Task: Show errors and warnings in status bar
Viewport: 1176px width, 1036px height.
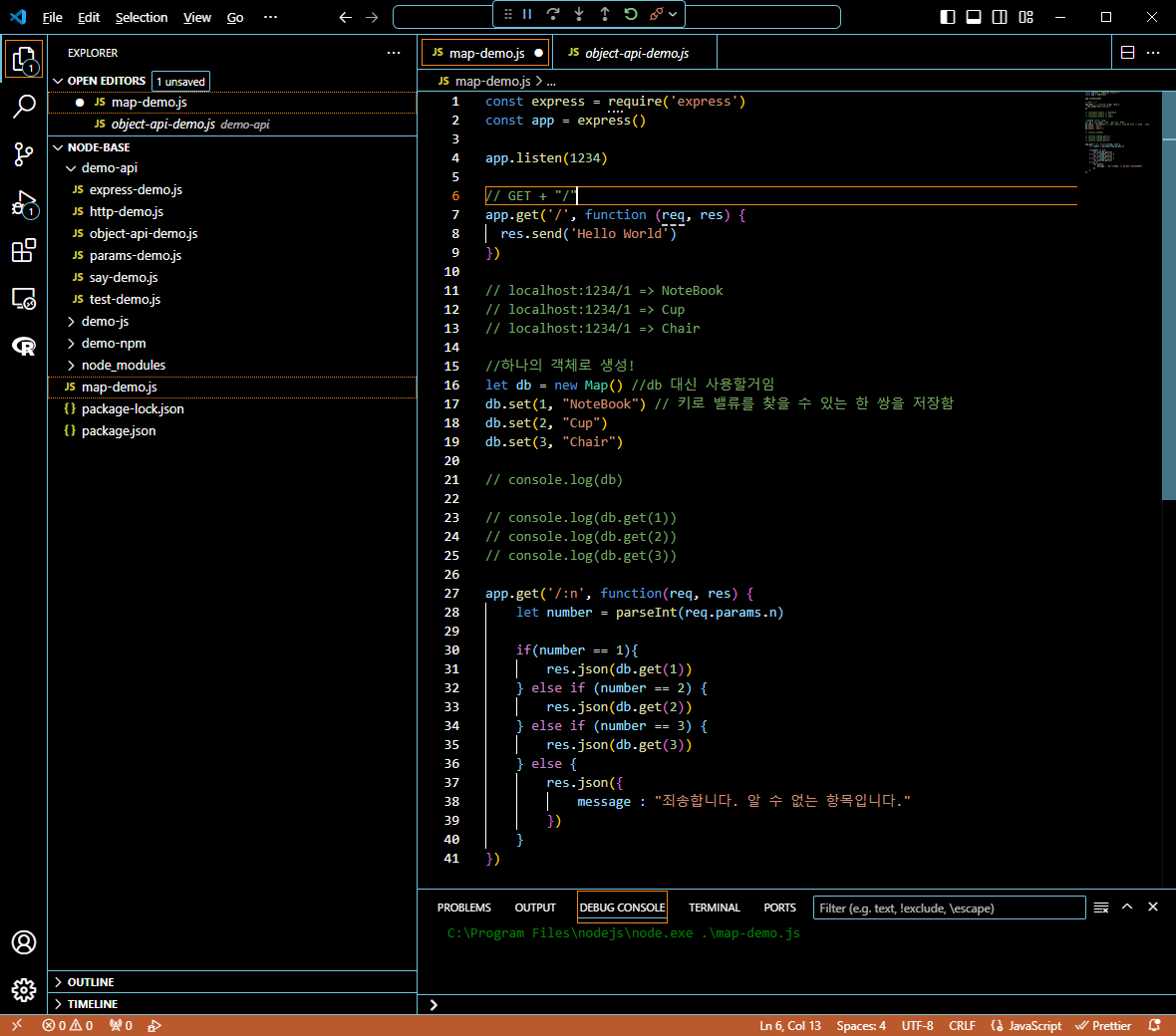Action: (x=68, y=1025)
